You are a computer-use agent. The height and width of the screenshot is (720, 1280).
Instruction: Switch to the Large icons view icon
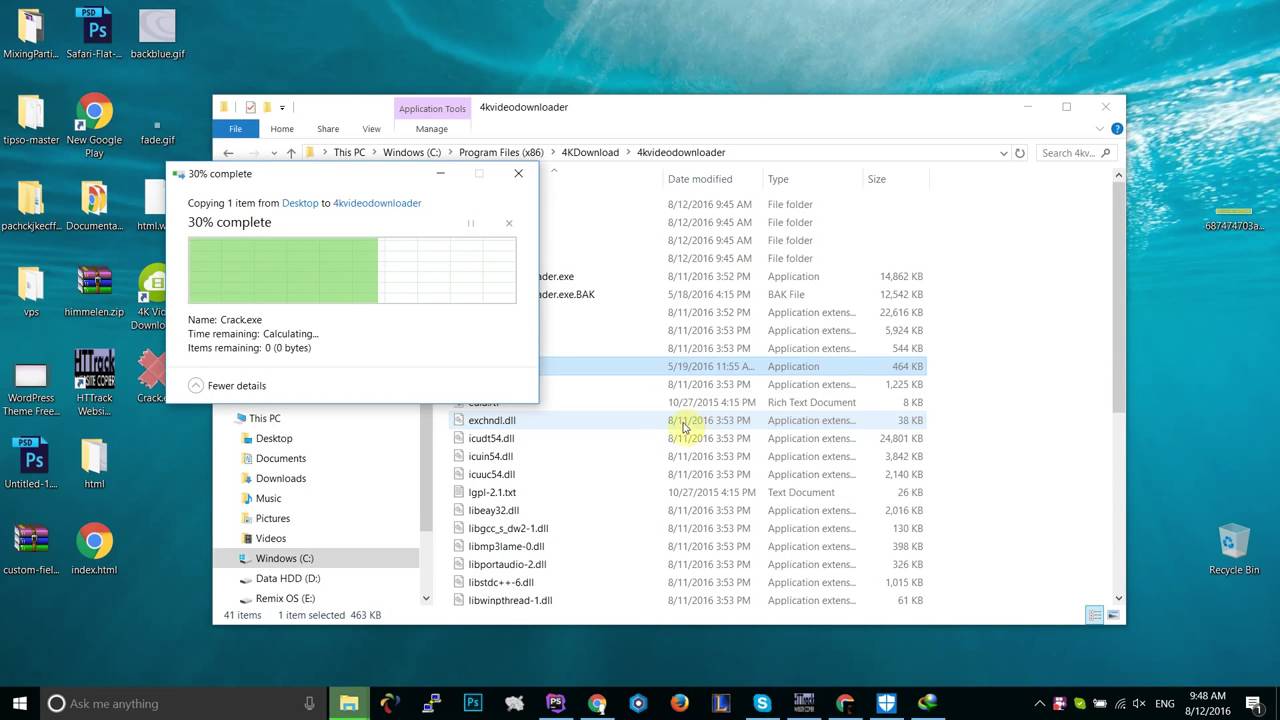tap(1113, 615)
